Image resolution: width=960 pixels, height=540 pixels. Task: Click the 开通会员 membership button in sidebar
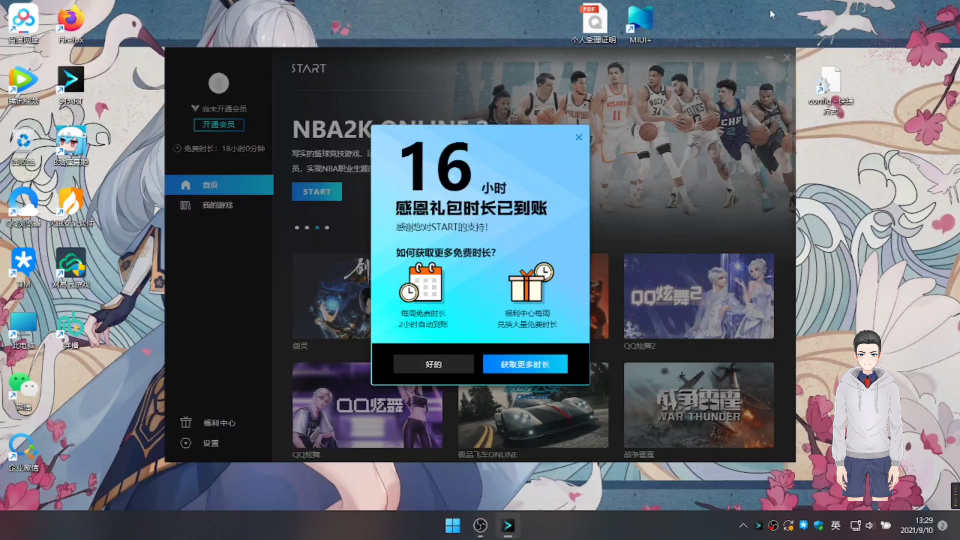tap(219, 124)
